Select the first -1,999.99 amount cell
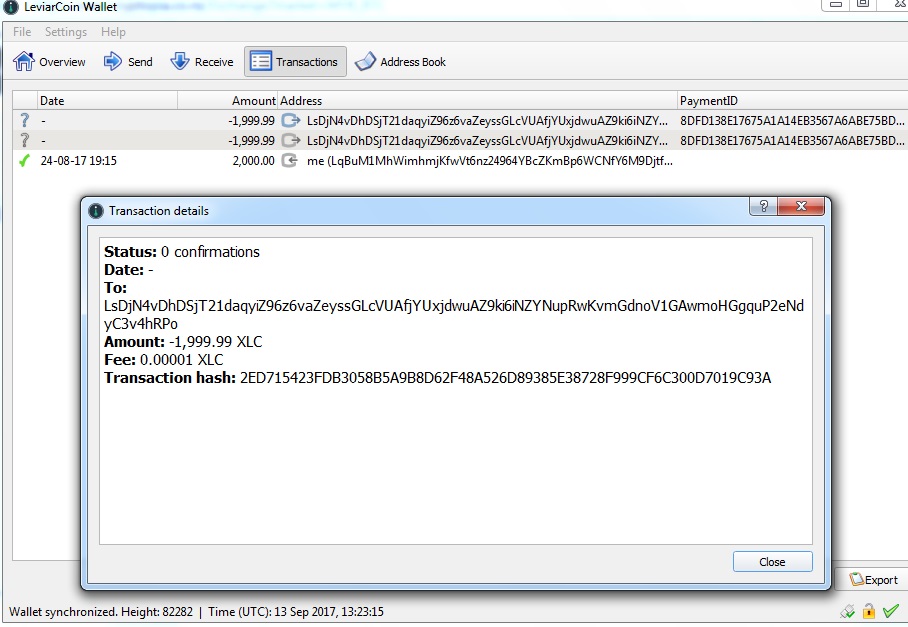 [251, 121]
